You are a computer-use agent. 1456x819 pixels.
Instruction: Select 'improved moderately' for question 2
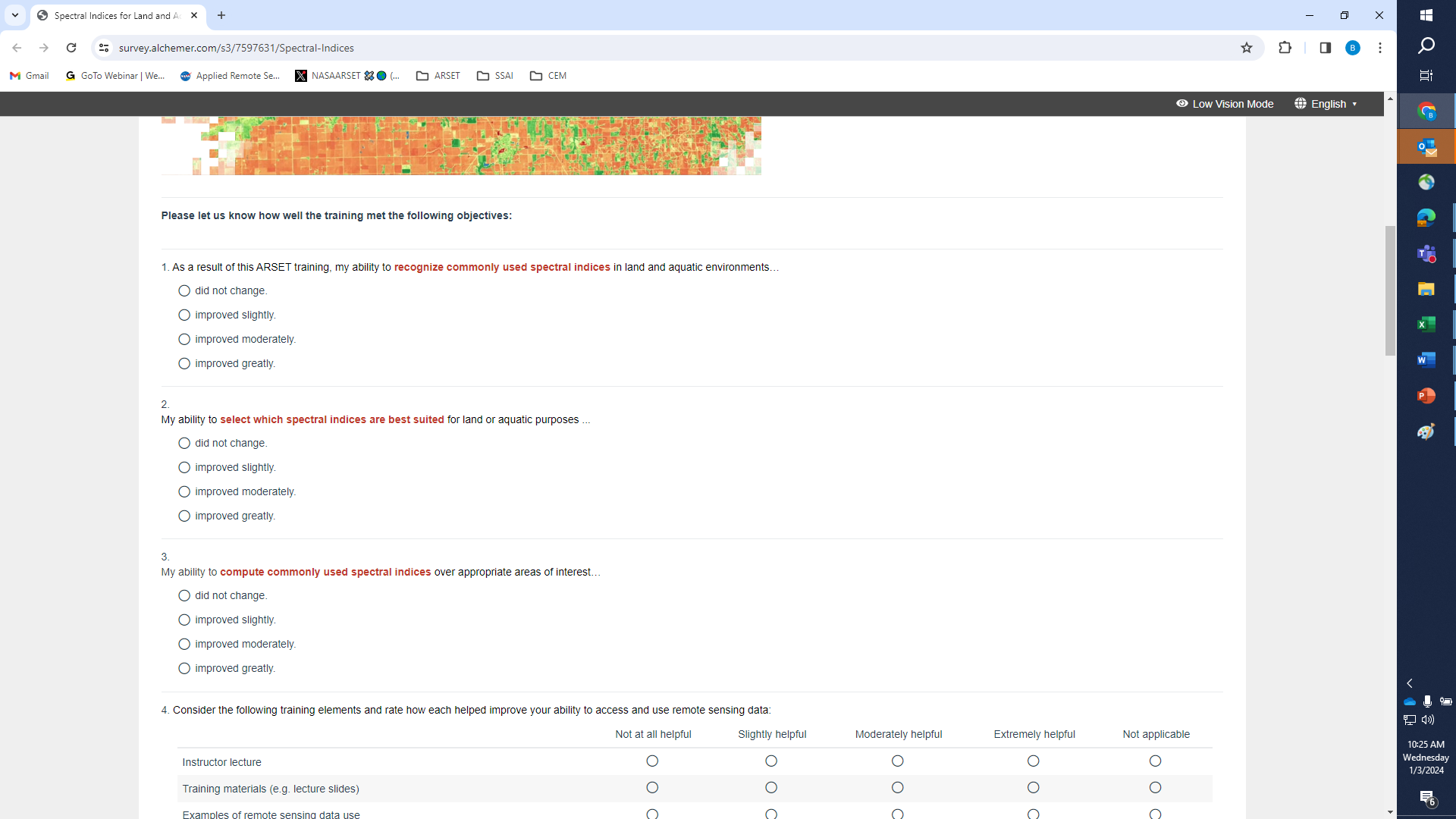coord(184,492)
